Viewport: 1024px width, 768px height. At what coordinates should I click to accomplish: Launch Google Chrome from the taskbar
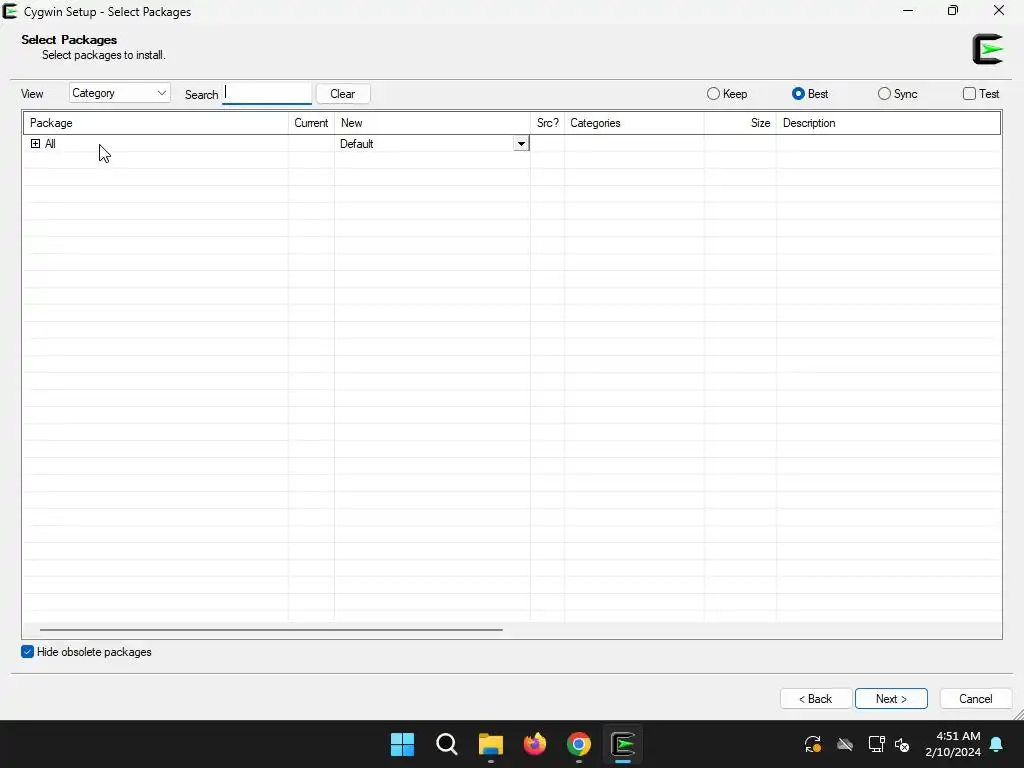579,744
